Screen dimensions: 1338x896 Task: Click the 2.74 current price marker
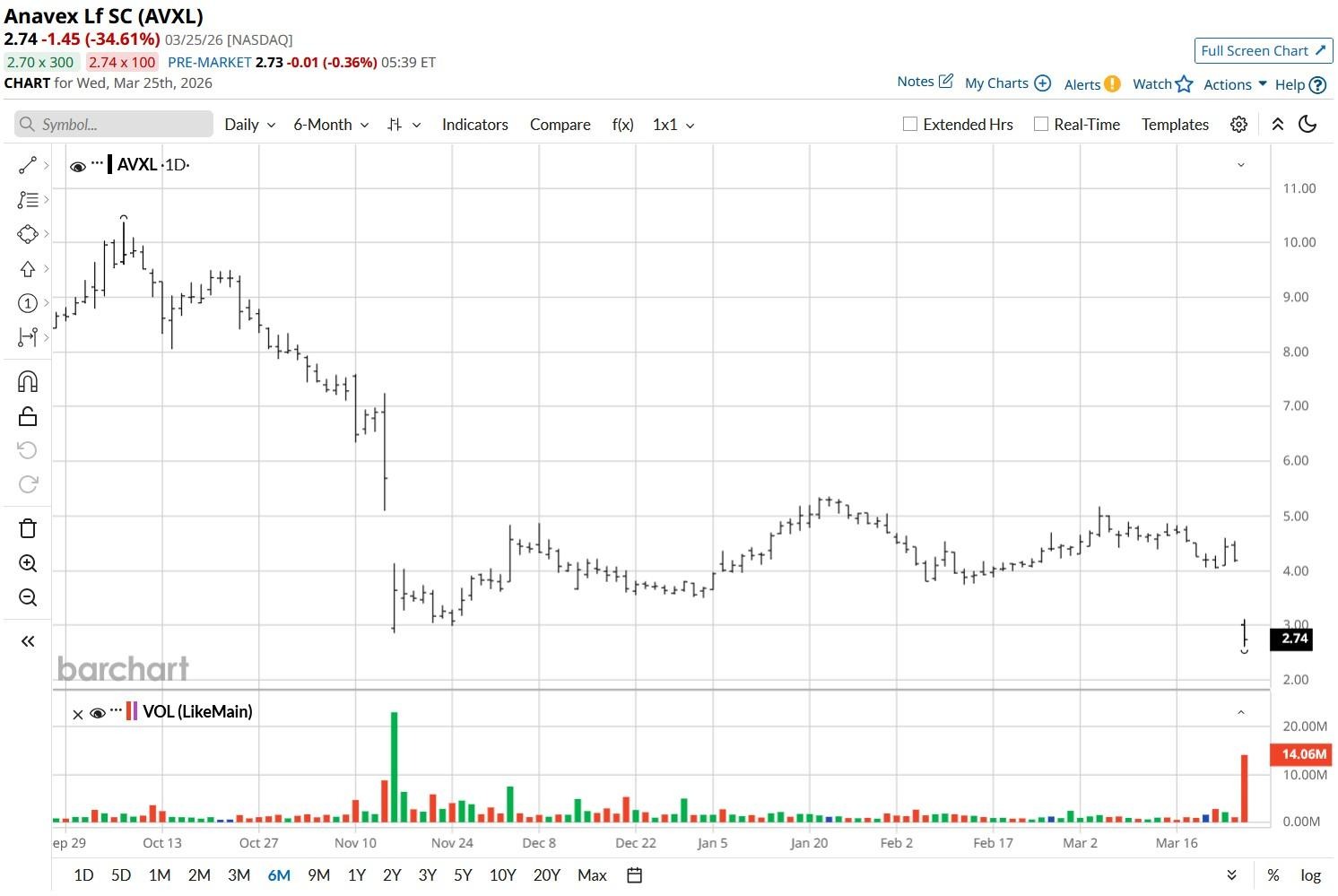coord(1291,639)
